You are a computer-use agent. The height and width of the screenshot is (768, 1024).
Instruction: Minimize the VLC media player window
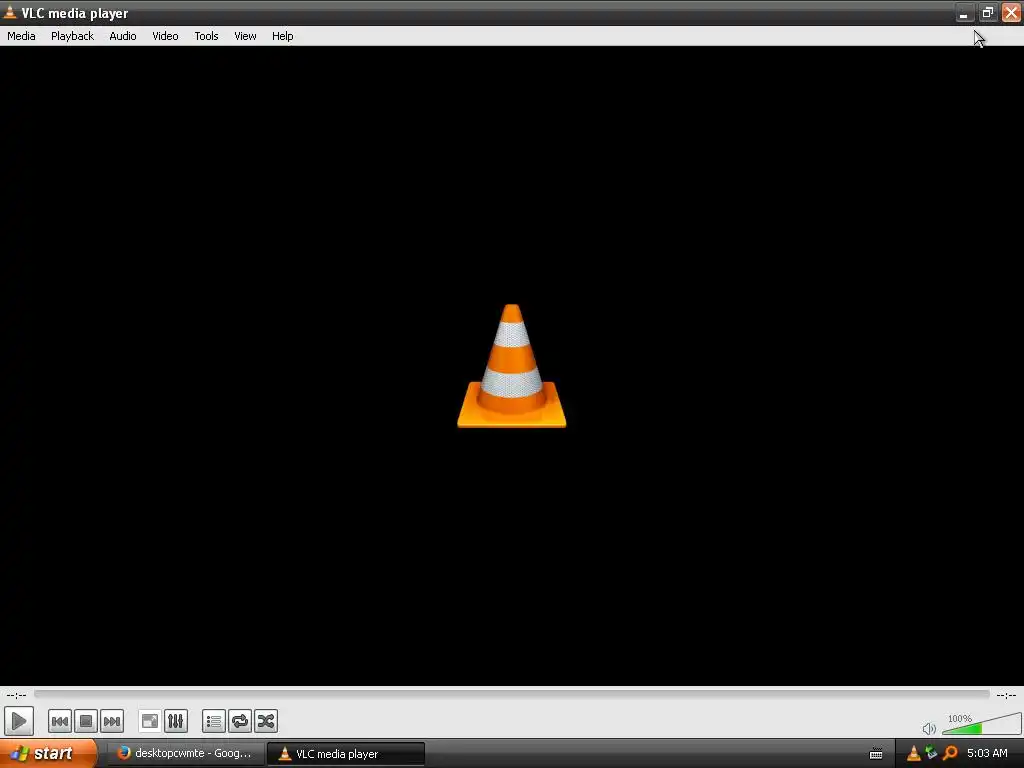click(964, 13)
